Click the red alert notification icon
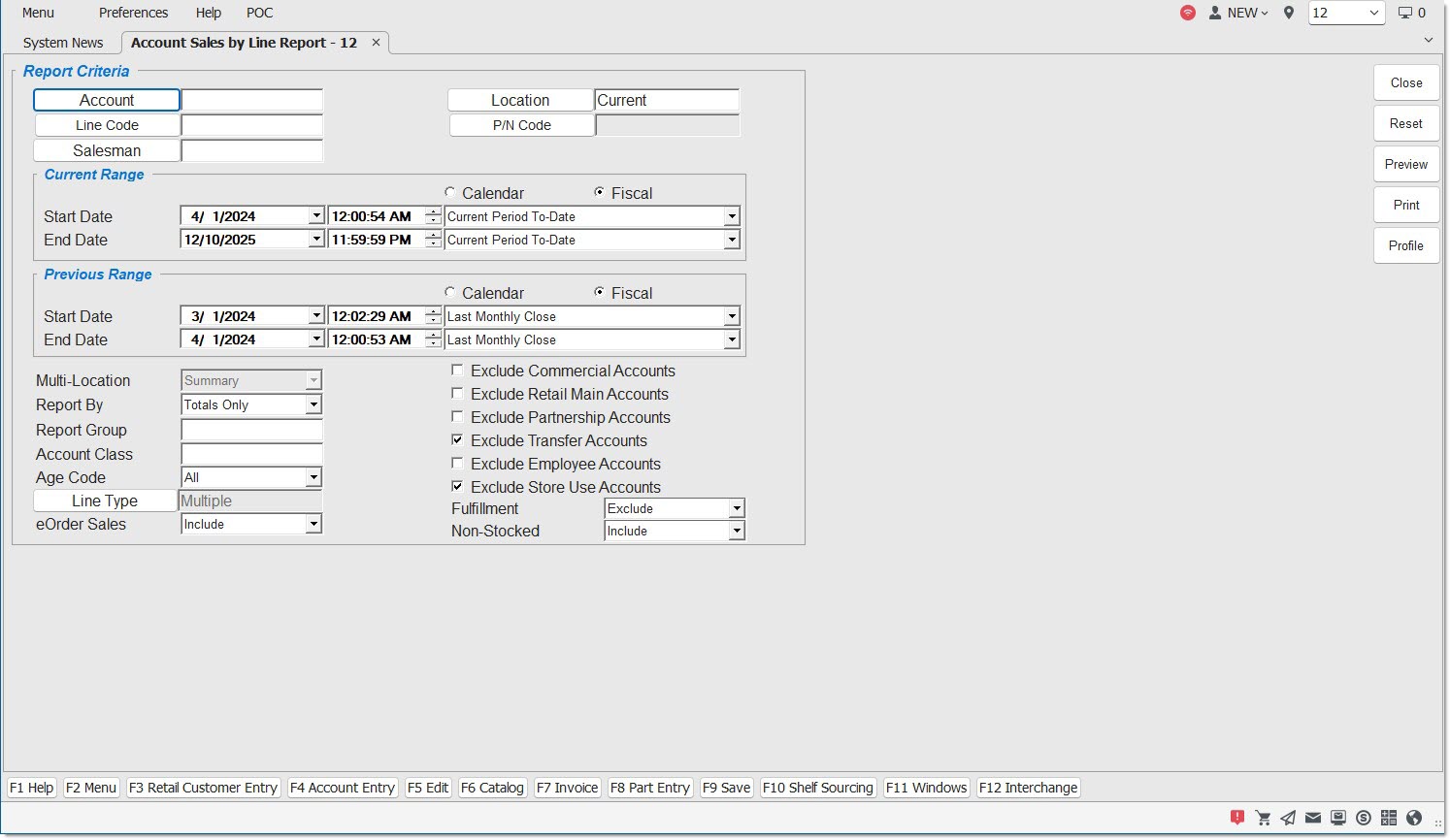This screenshot has height=840, width=1450. (x=1237, y=818)
